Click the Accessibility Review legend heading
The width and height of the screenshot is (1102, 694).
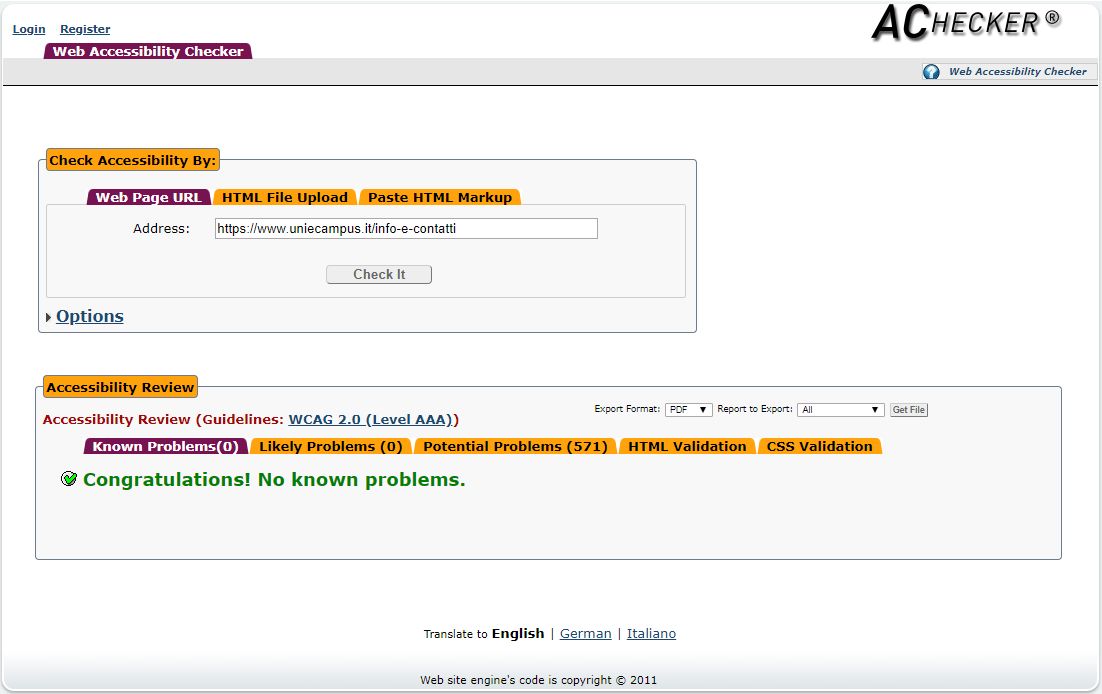click(x=120, y=387)
